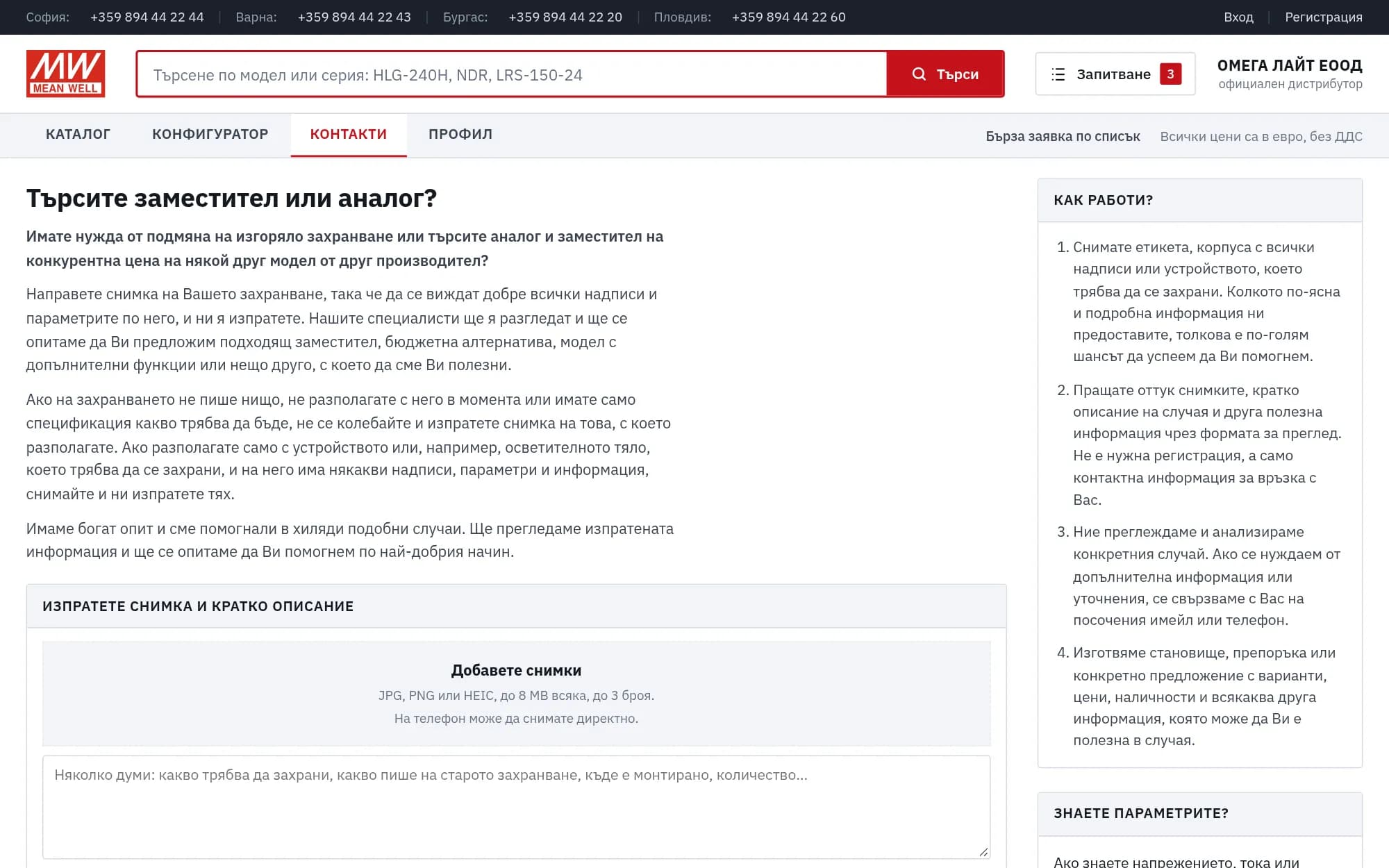Click the ИЗПРАТЕТЕ СНИМКА И КРАТКО ОПИСАНИЕ header
Viewport: 1389px width, 868px height.
(516, 606)
